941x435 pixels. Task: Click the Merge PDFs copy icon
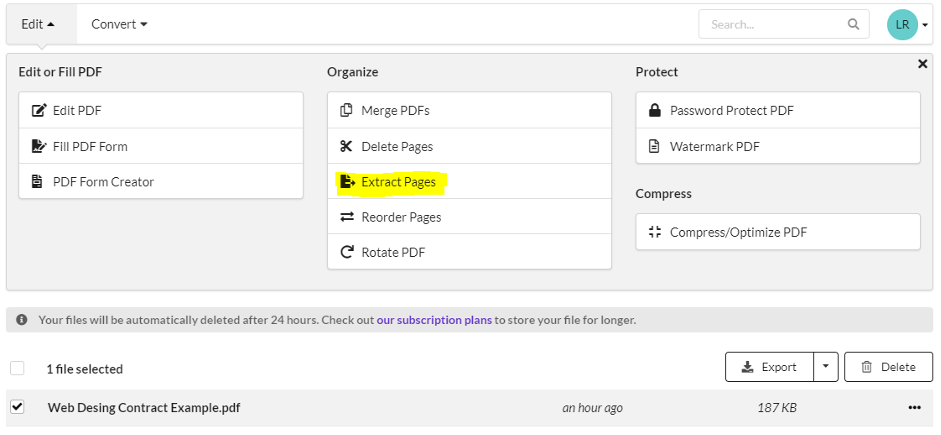(346, 110)
